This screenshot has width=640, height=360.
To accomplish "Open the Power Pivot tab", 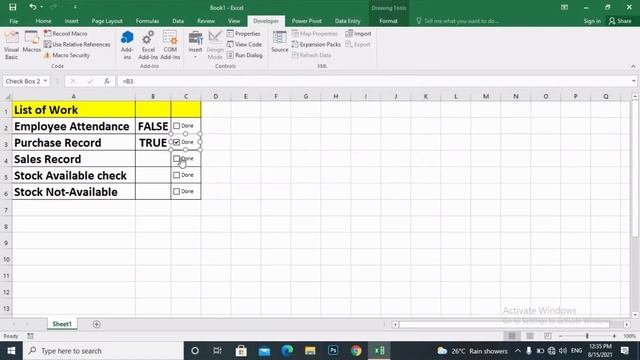I will tap(307, 21).
